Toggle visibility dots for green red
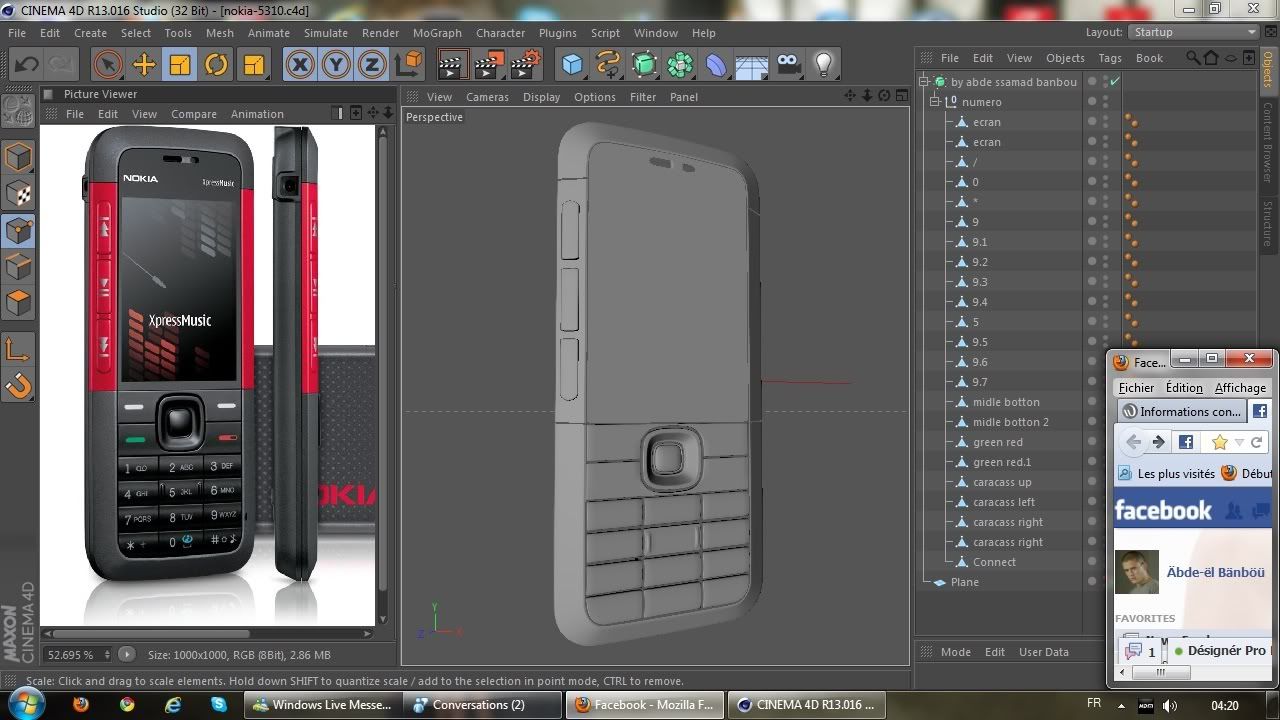Viewport: 1280px width, 720px height. (x=1105, y=442)
